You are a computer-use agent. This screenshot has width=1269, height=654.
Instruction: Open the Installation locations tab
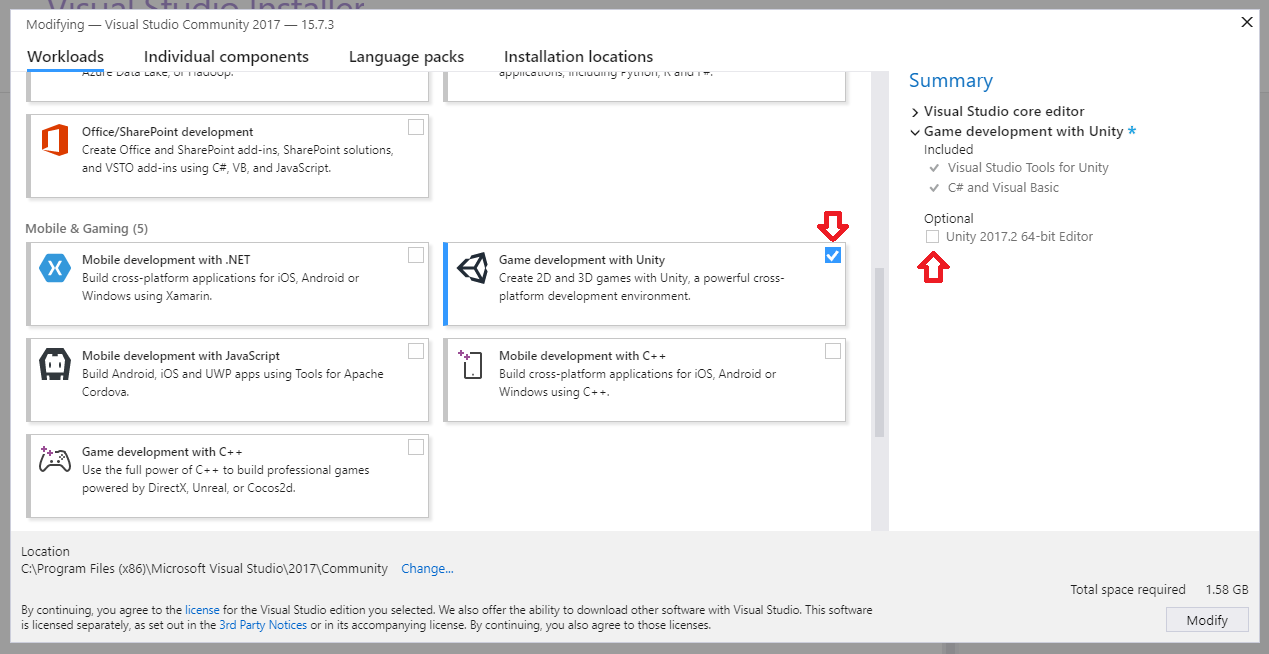[x=578, y=57]
